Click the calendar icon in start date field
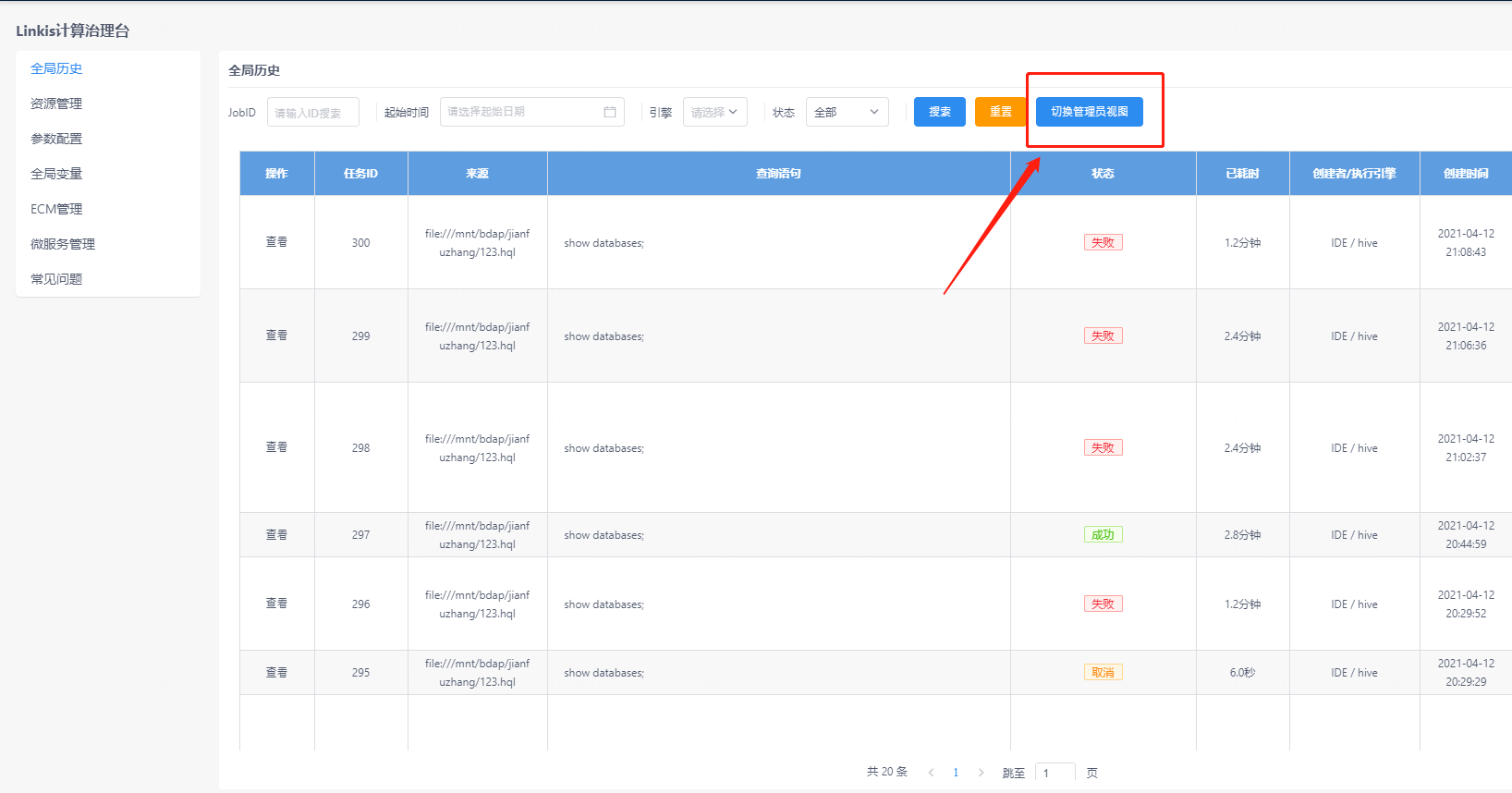This screenshot has height=793, width=1512. pos(610,112)
